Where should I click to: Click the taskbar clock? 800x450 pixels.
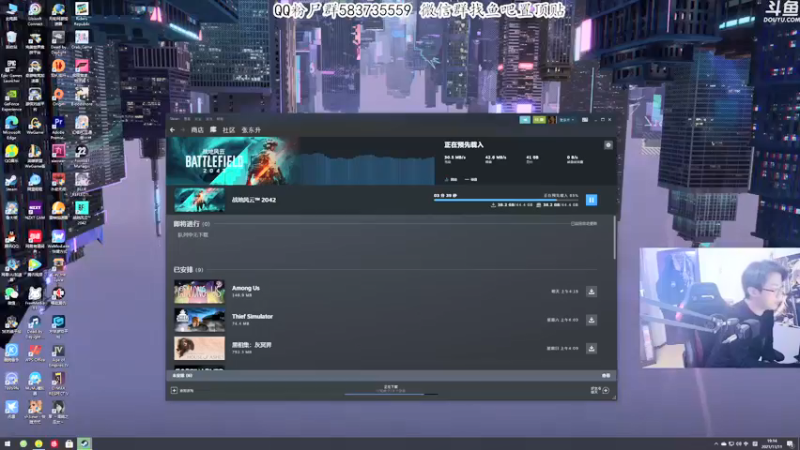point(772,444)
